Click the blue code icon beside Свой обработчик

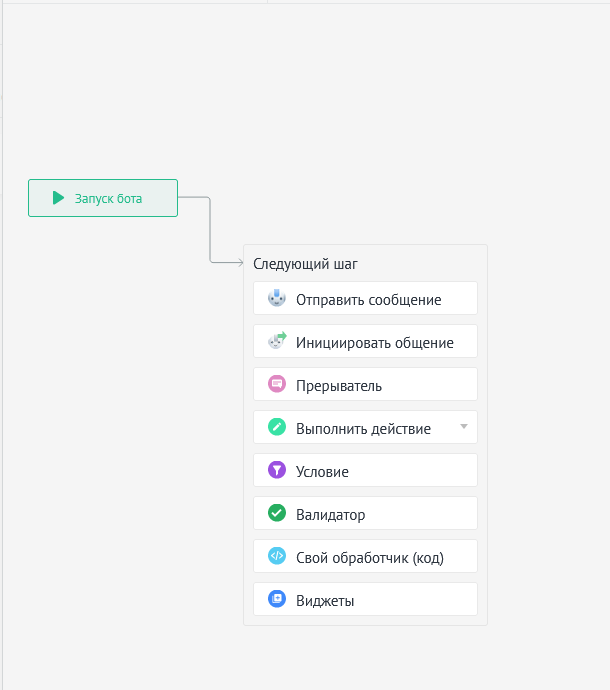tap(277, 556)
